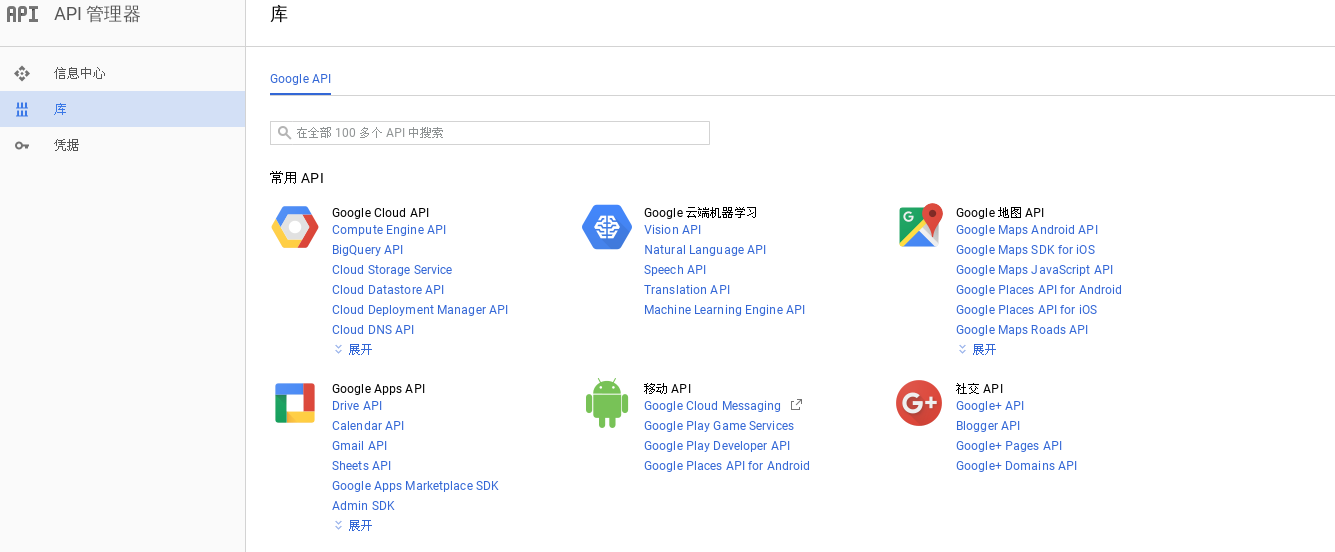The width and height of the screenshot is (1335, 552).
Task: Click the green Android robot icon
Action: tap(606, 403)
